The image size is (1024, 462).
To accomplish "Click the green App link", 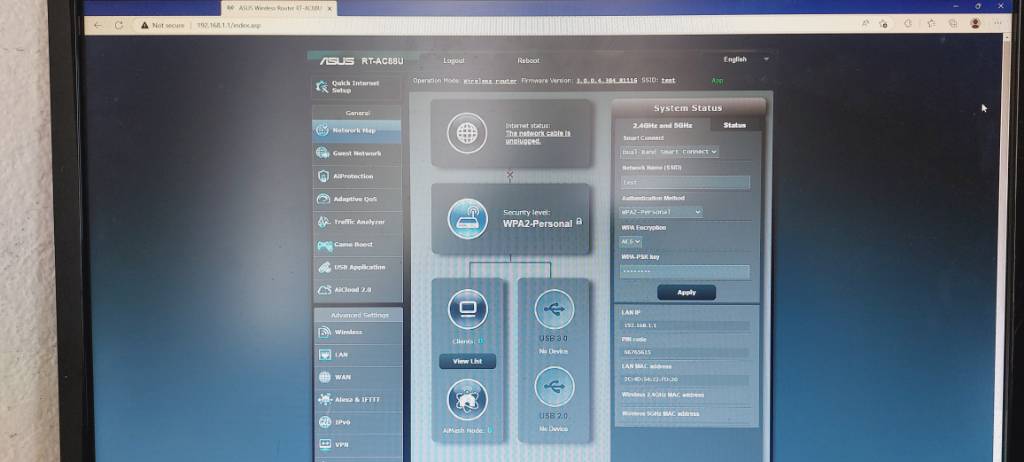I will [717, 80].
